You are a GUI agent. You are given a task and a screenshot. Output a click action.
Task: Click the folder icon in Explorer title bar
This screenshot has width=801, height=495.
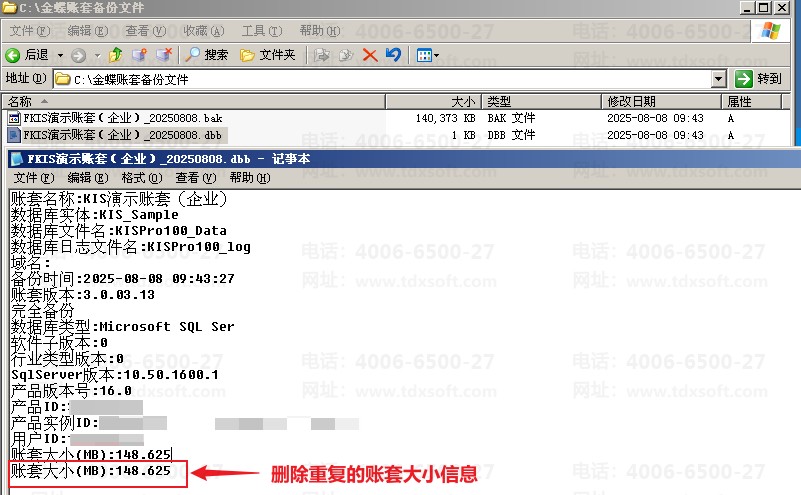9,7
